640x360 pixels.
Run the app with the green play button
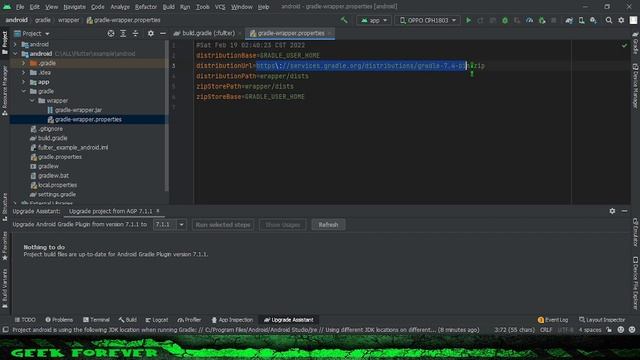(469, 20)
